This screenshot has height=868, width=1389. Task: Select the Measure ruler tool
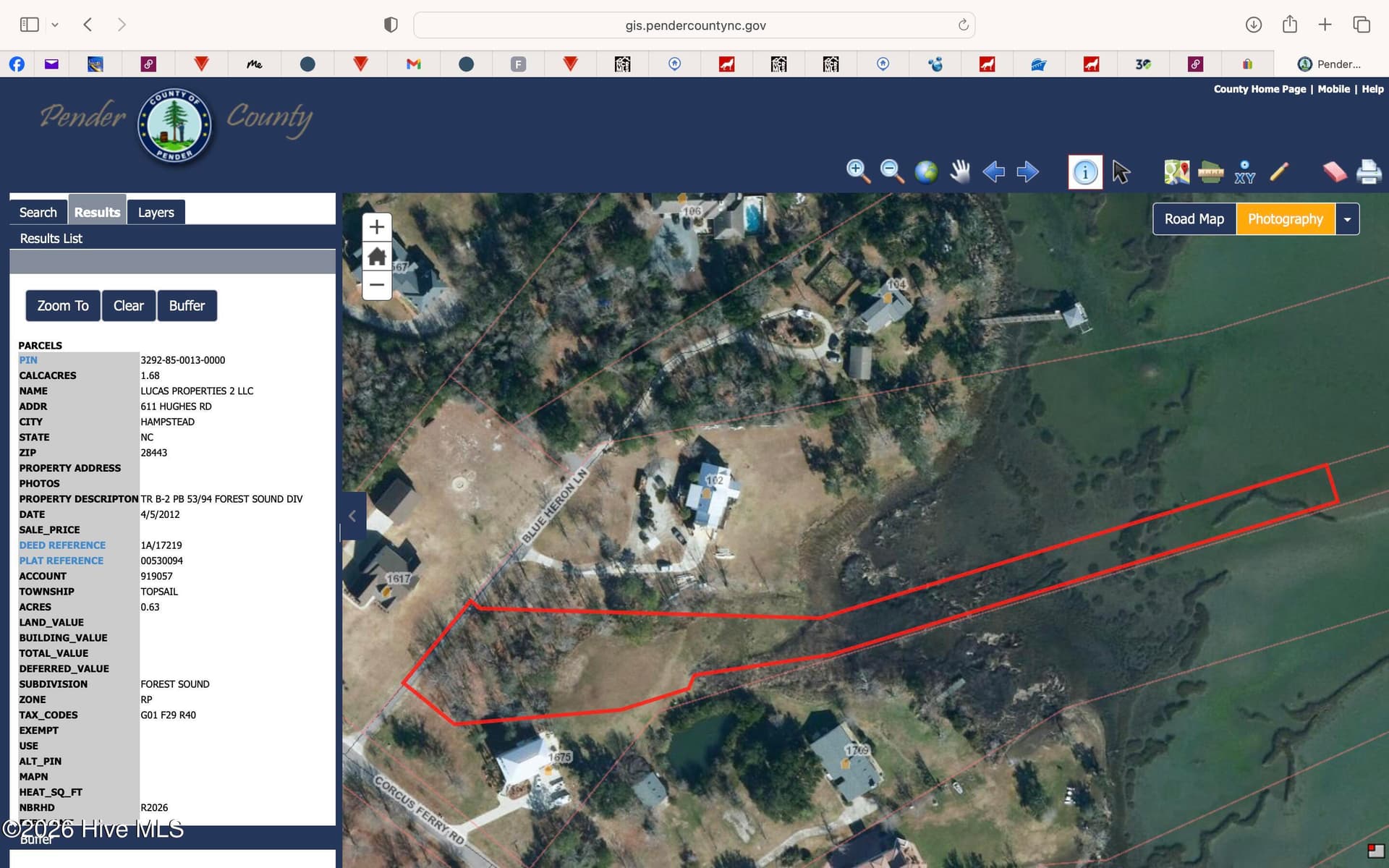point(1210,171)
